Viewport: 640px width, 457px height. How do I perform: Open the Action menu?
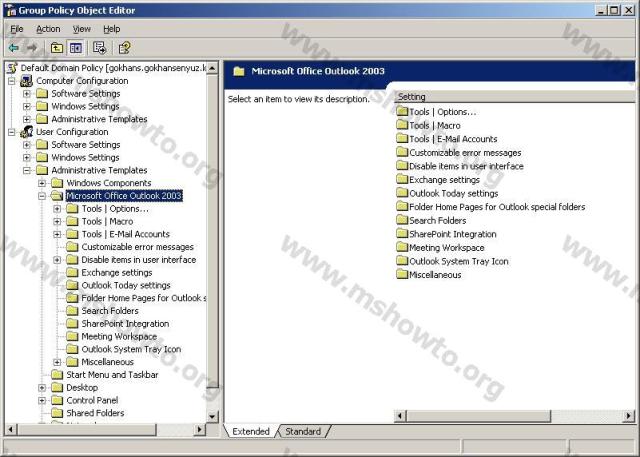click(48, 29)
